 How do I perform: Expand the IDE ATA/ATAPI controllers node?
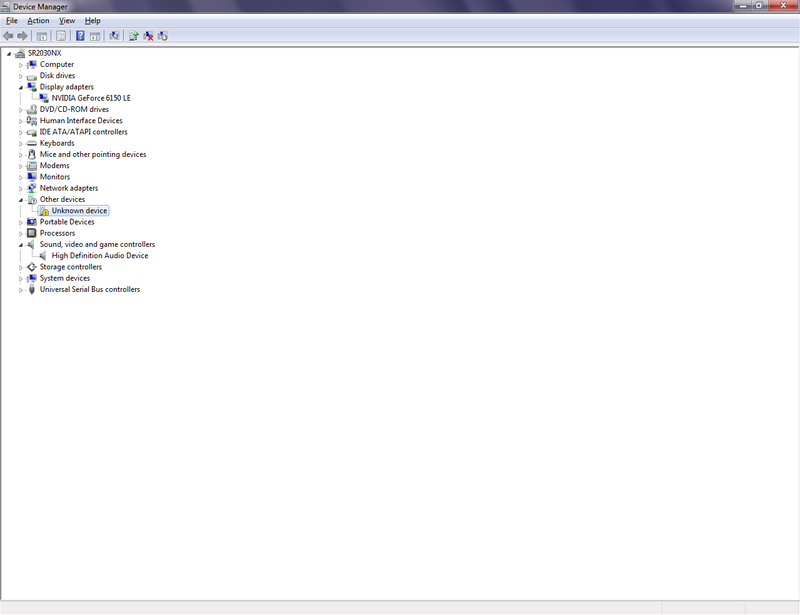(x=21, y=132)
